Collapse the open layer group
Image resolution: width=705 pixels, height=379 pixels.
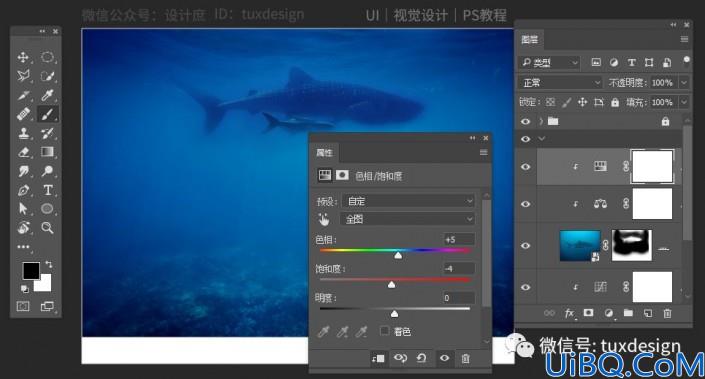pos(542,138)
